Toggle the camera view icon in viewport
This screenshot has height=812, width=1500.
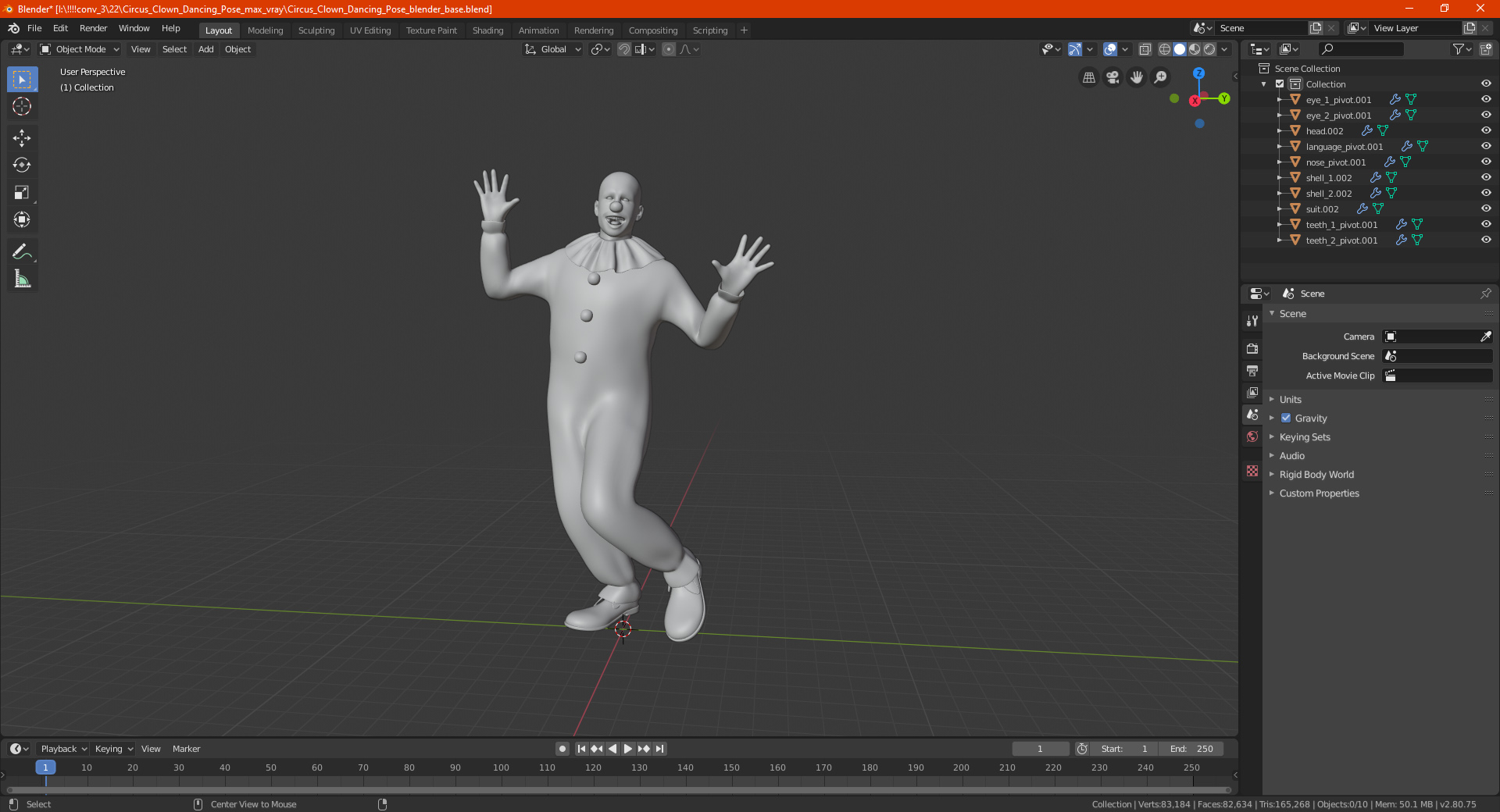pos(1112,77)
